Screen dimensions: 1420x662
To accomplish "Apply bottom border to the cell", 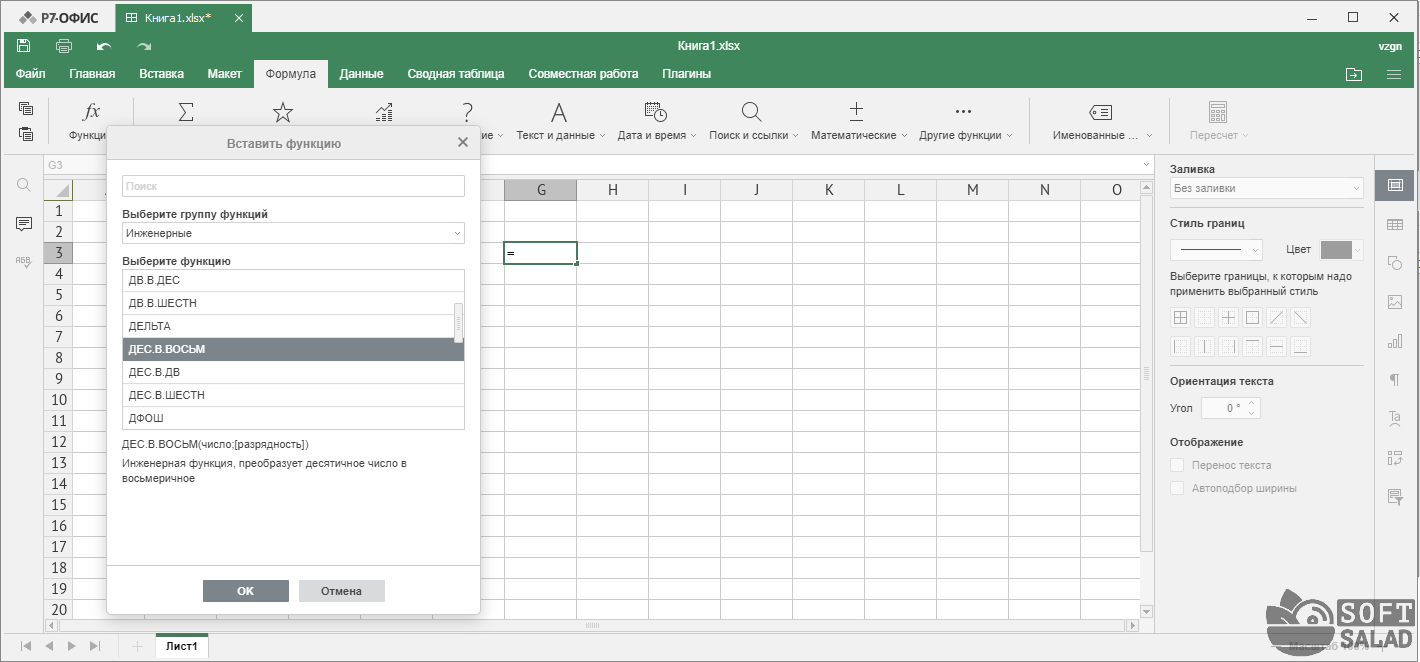I will tap(1301, 347).
